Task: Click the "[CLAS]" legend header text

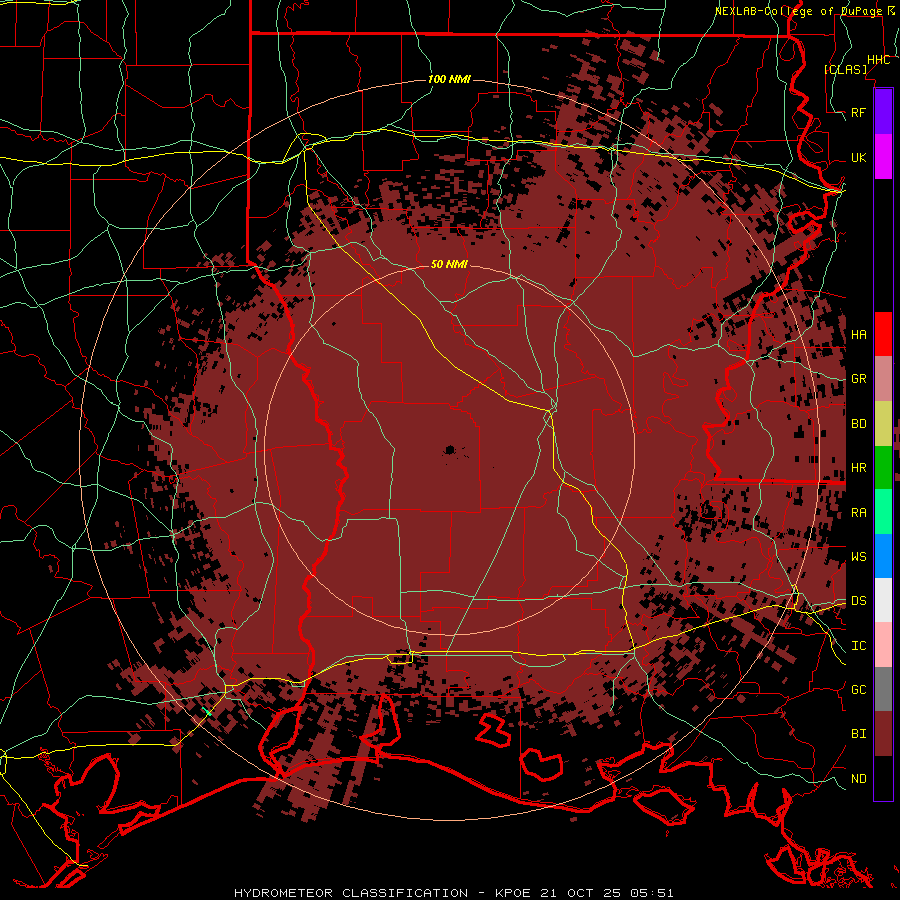Action: pos(845,69)
